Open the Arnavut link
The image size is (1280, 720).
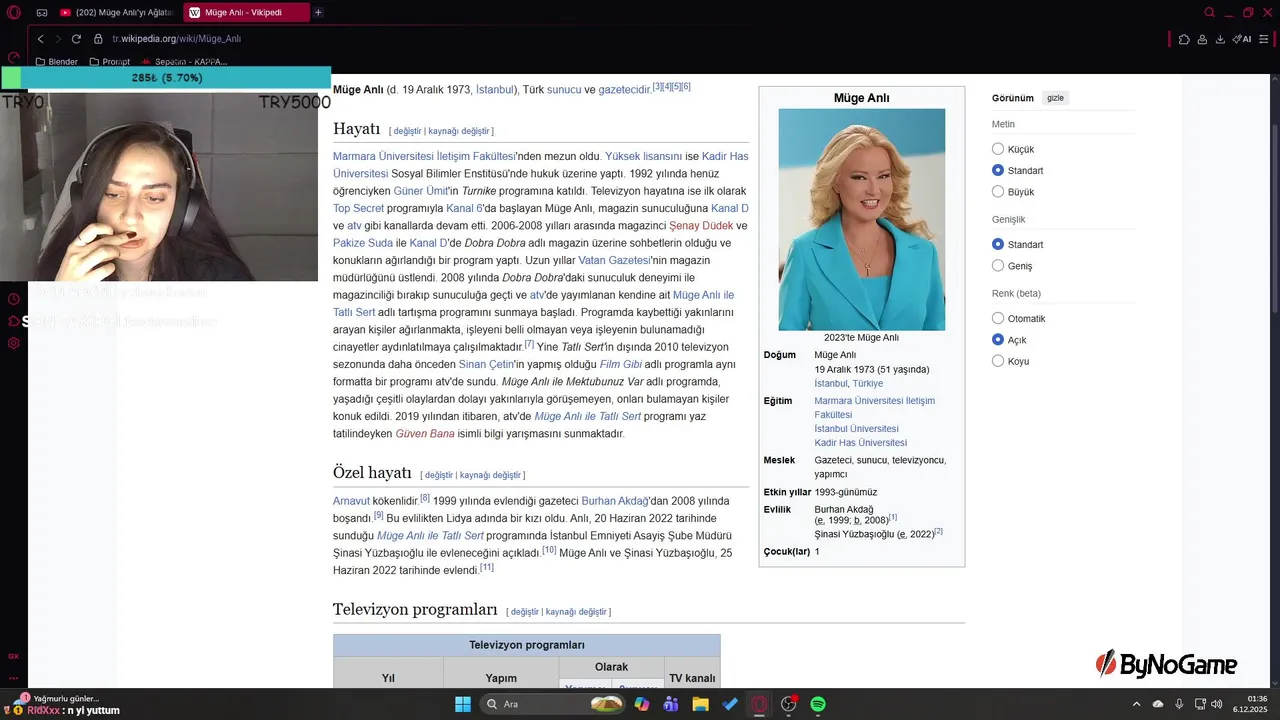352,501
